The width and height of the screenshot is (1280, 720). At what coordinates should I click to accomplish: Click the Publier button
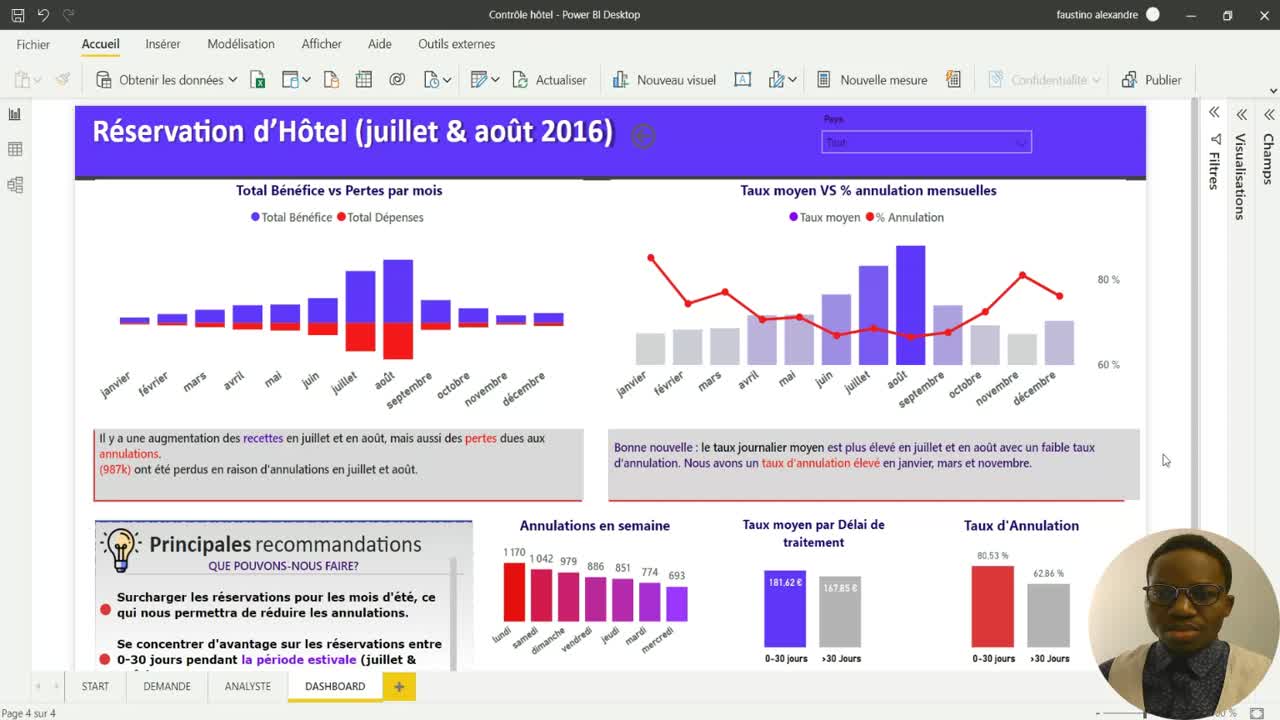tap(1152, 80)
